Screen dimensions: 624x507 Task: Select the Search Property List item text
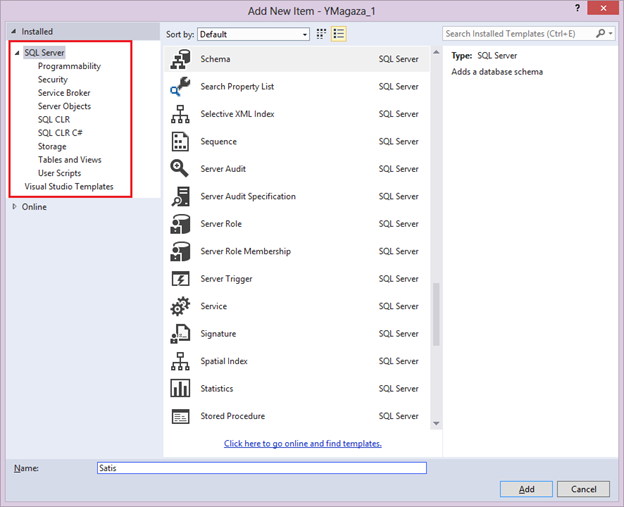(237, 86)
